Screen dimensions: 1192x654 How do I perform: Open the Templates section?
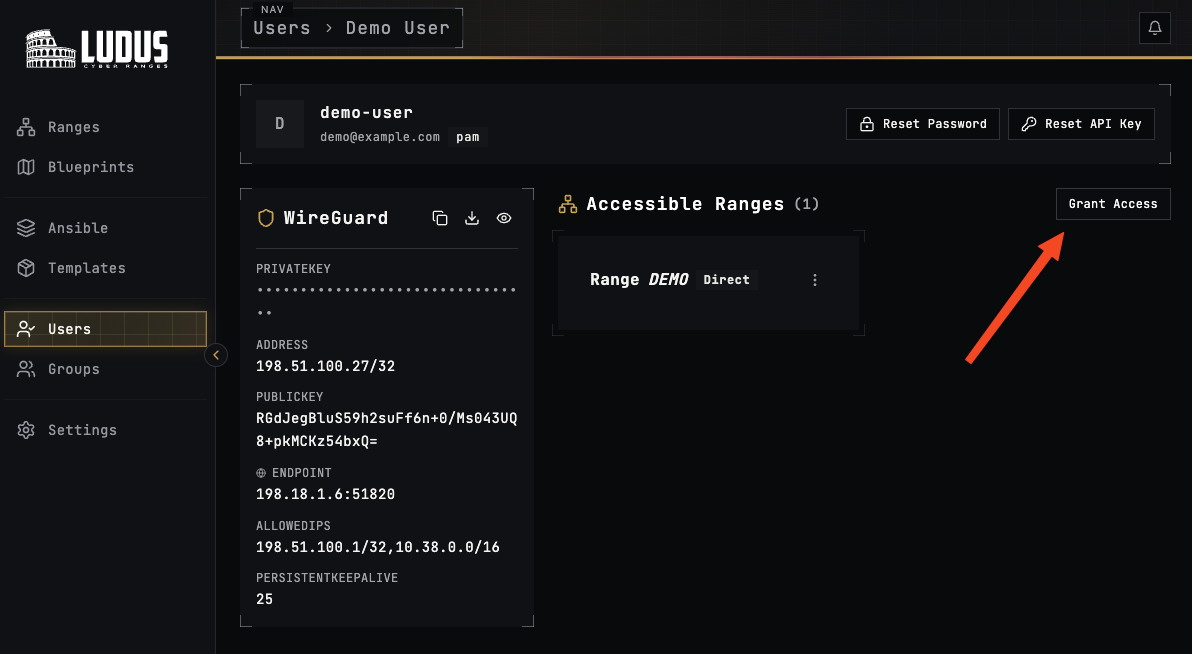pos(87,268)
